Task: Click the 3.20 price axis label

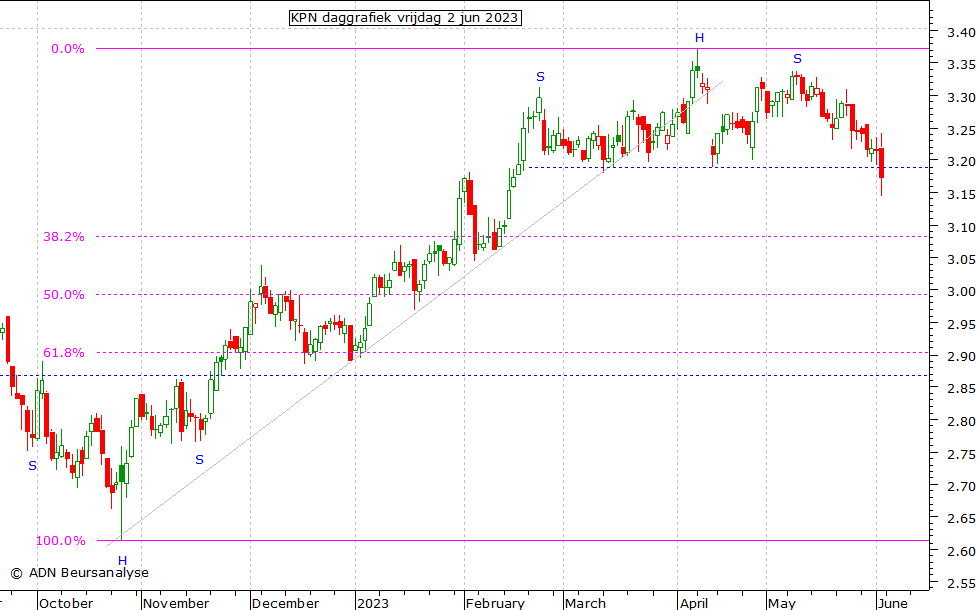Action: 961,162
